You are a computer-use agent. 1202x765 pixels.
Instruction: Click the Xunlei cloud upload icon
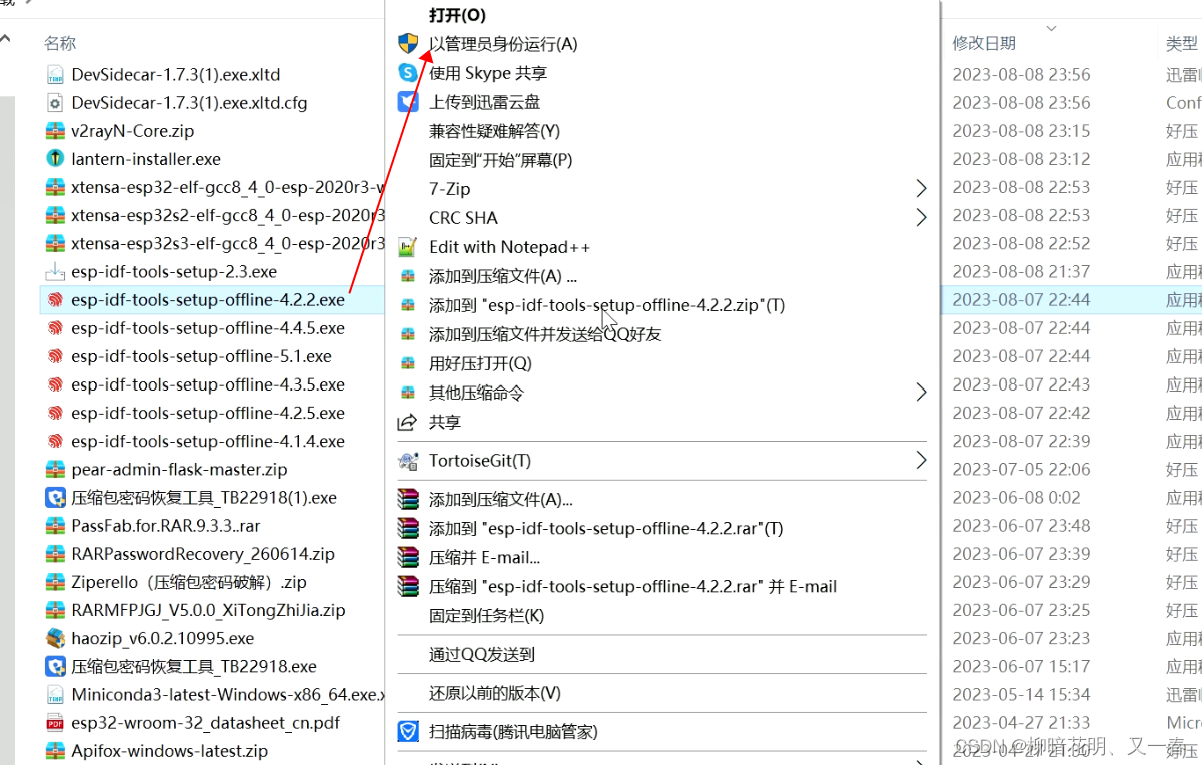pyautogui.click(x=408, y=101)
